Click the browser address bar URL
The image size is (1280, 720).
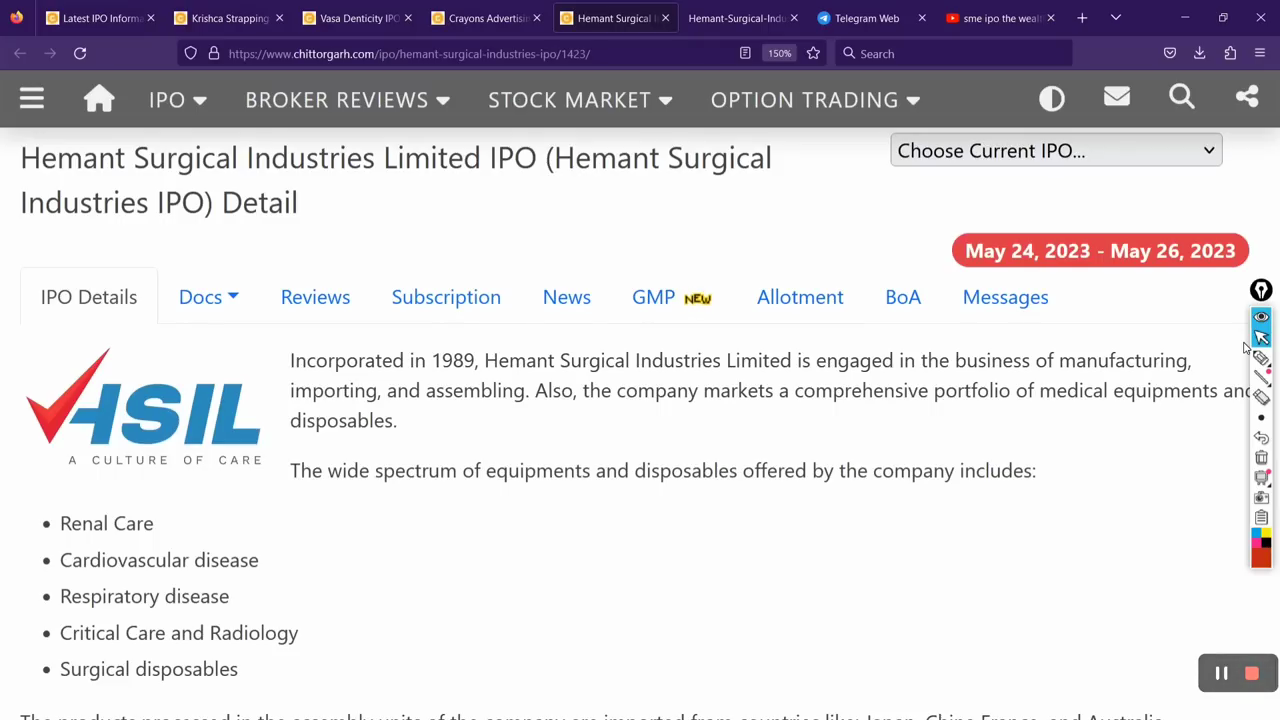pos(409,54)
